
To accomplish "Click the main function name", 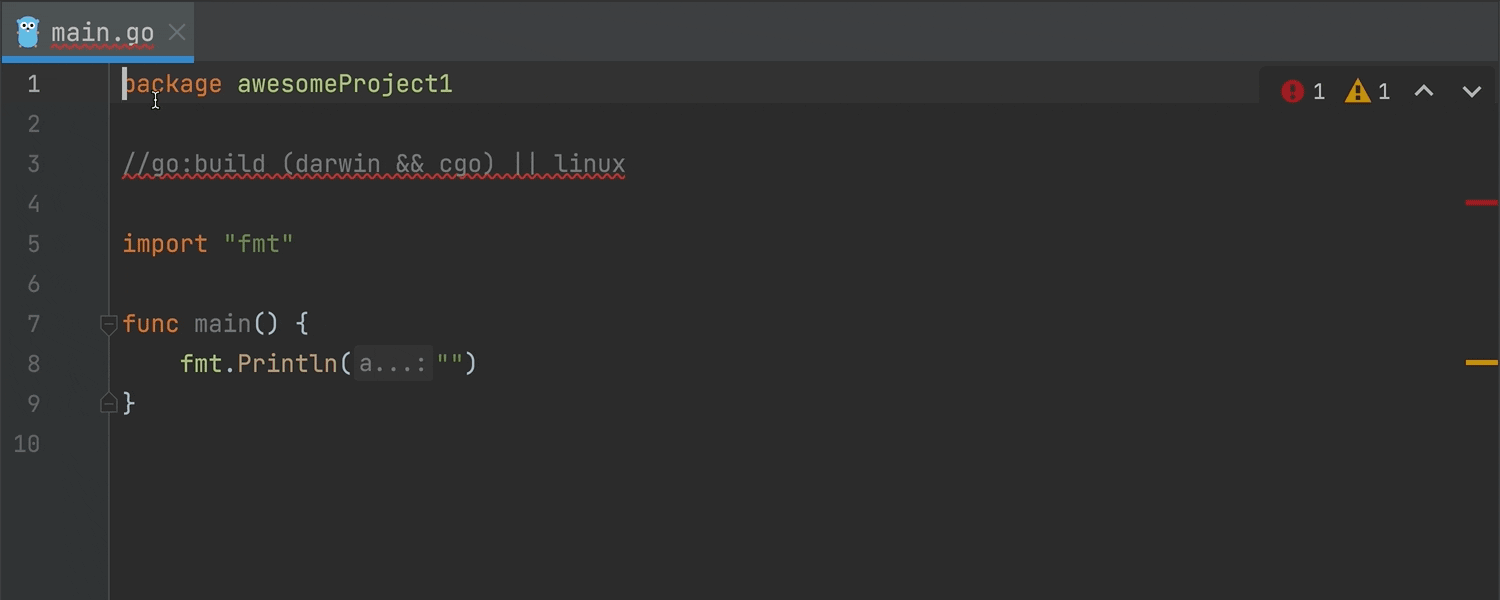I will tap(223, 324).
